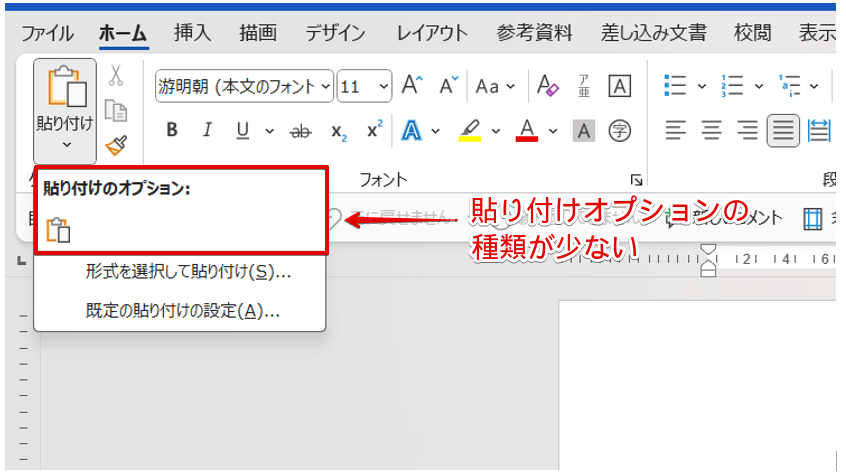This screenshot has width=846, height=473.
Task: Open multilevel list dropdown arrow
Action: 814,86
